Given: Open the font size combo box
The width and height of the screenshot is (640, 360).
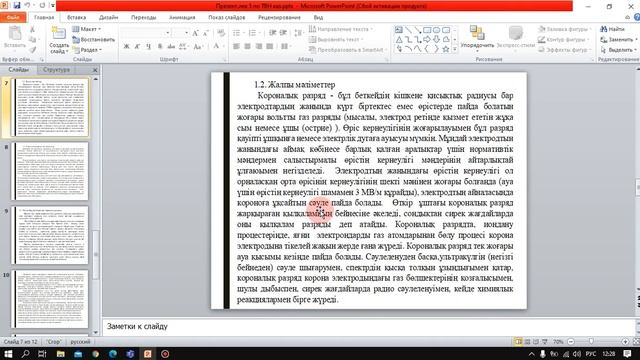Looking at the screenshot, I should [x=180, y=33].
